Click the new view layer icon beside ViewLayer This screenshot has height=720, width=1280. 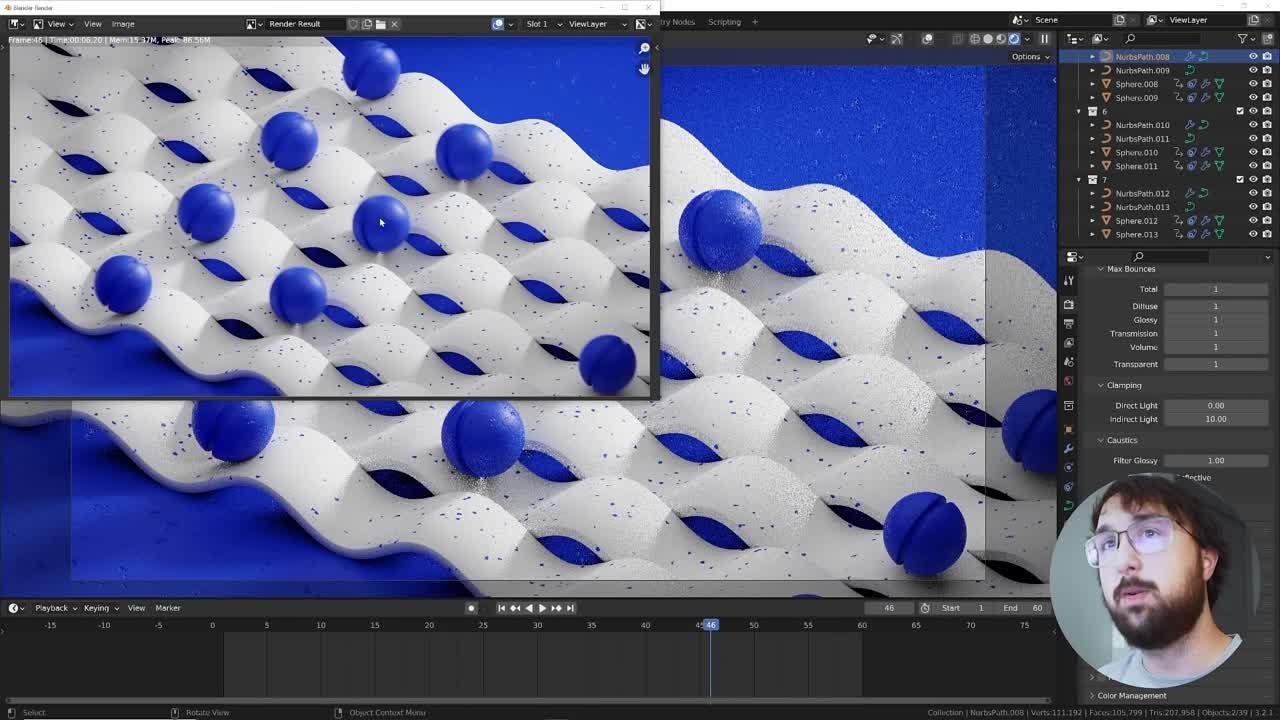pyautogui.click(x=1254, y=20)
